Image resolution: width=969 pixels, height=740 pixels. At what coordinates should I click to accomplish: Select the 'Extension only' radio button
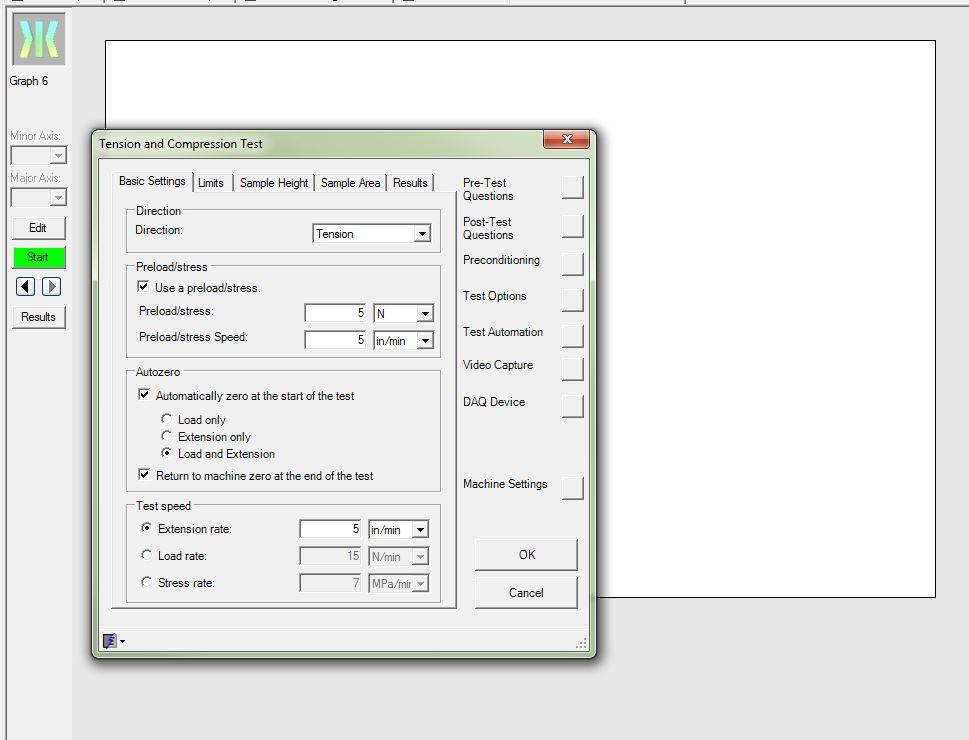click(x=167, y=436)
